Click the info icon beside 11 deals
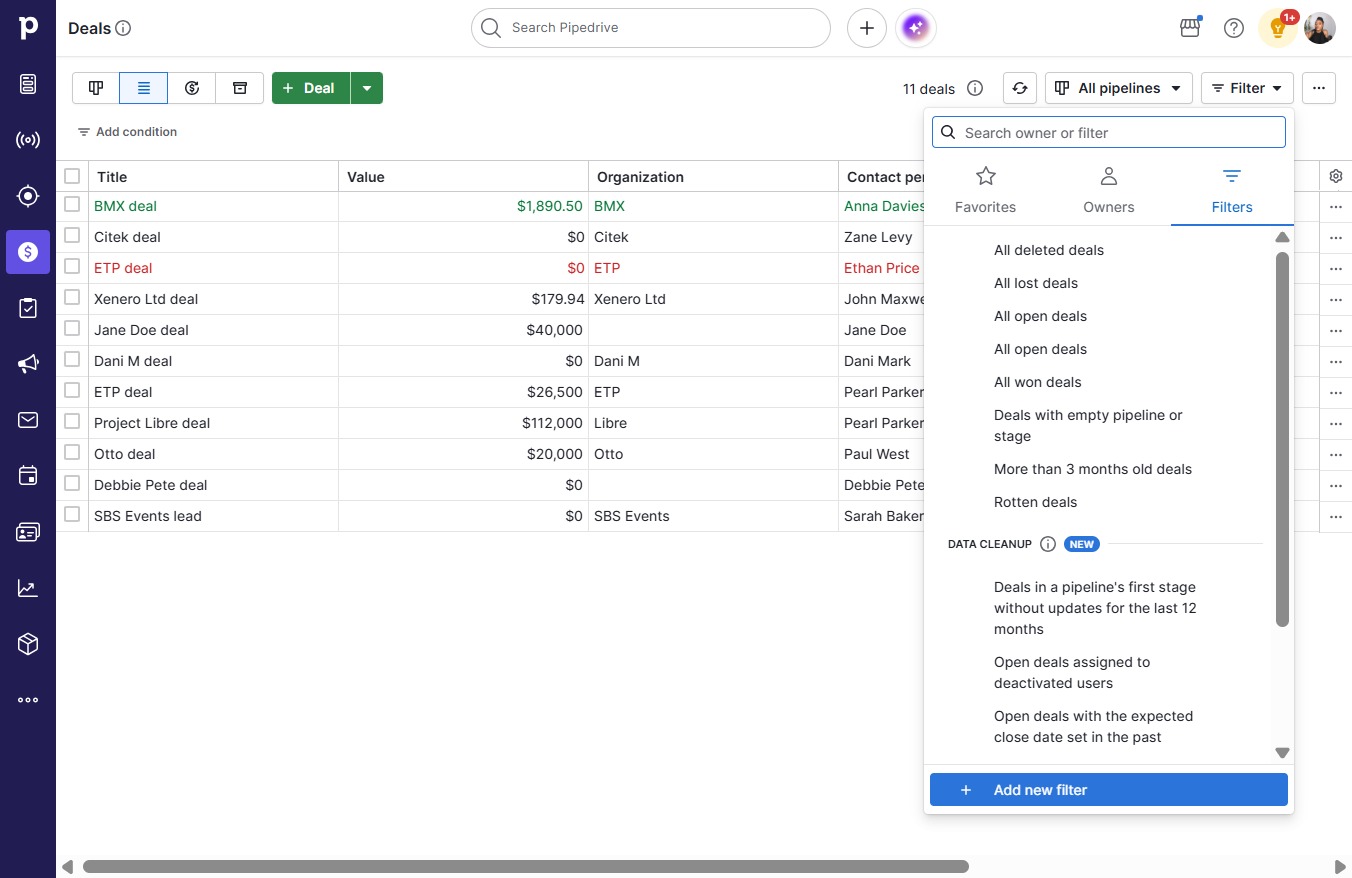 975,88
